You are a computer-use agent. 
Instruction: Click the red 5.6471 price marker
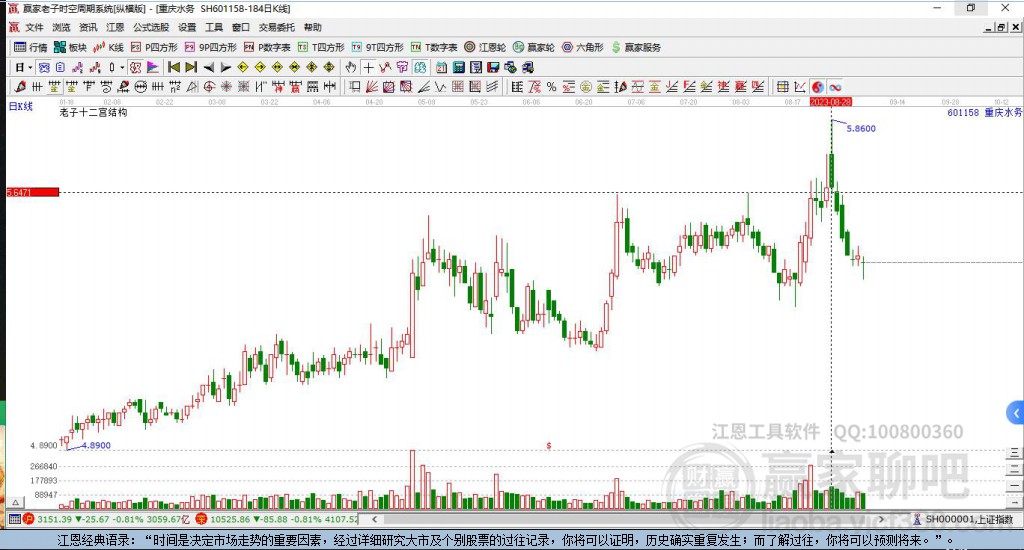click(x=33, y=192)
